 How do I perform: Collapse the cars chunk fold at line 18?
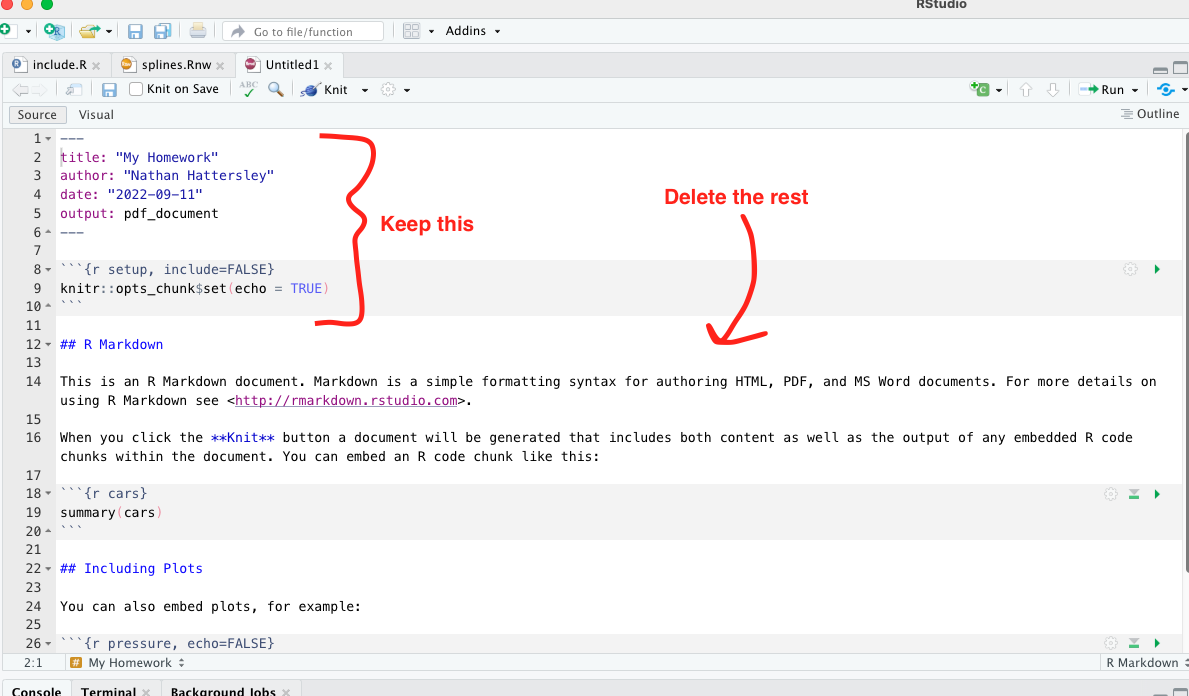coord(49,494)
